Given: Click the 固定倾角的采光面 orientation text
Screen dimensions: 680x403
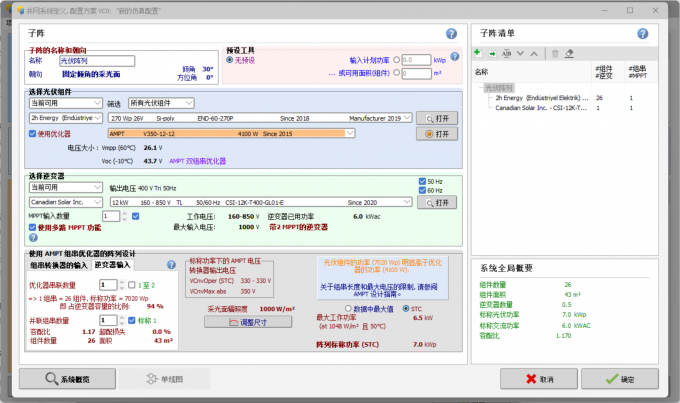Looking at the screenshot, I should point(91,74).
